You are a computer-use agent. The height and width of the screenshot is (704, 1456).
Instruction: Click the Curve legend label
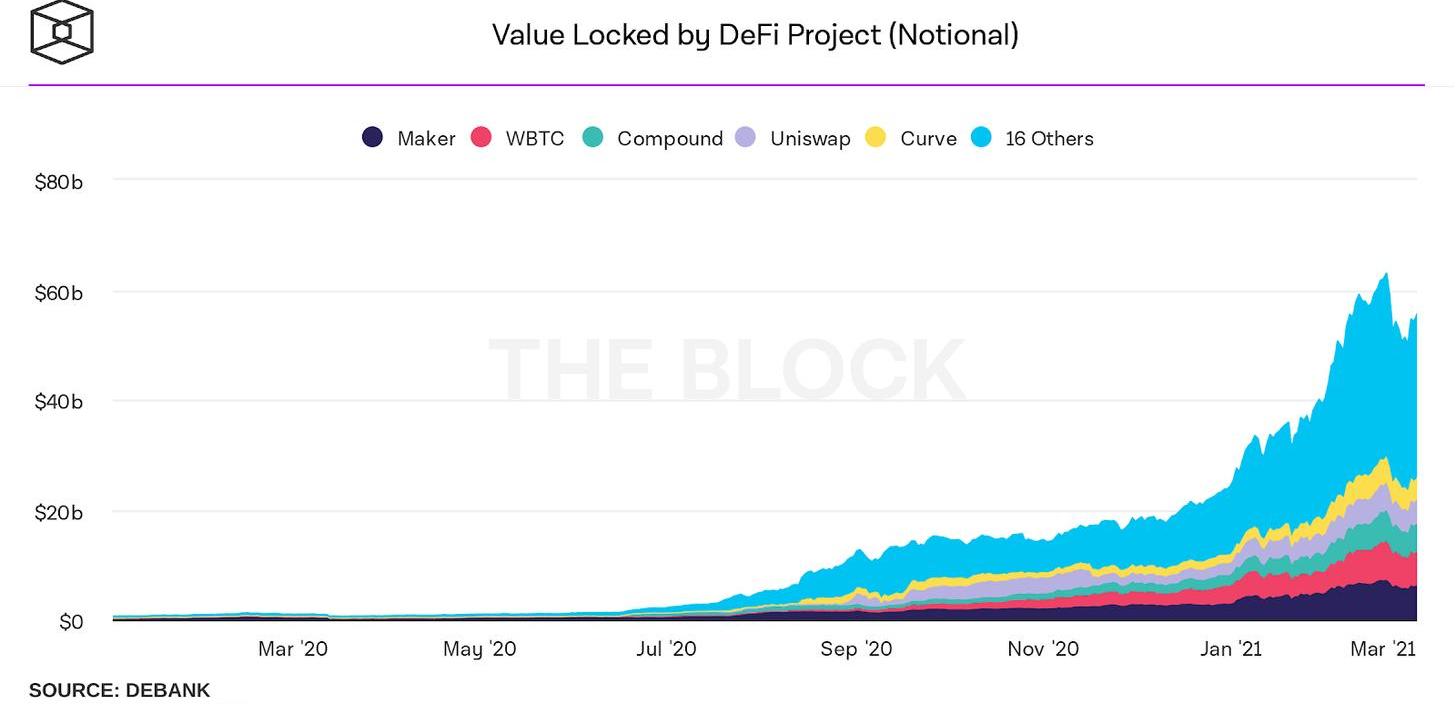pyautogui.click(x=928, y=139)
